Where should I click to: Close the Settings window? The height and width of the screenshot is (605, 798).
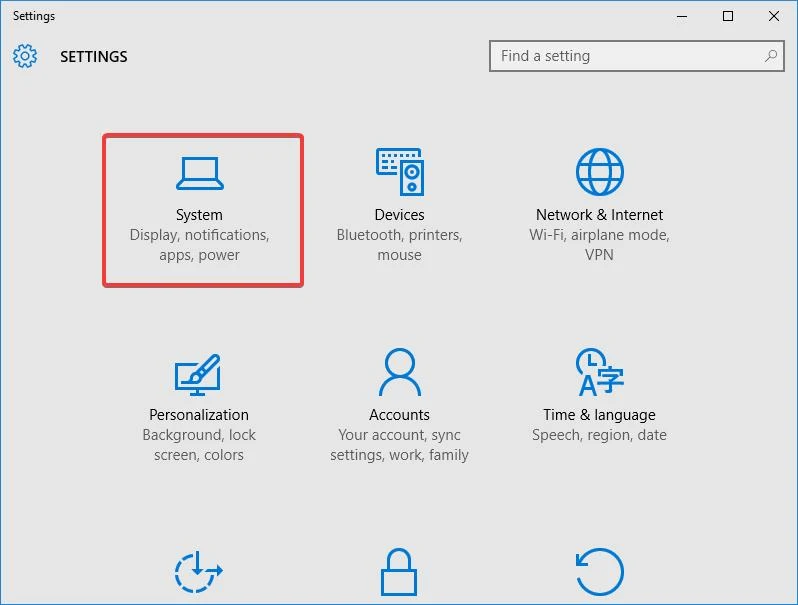click(x=774, y=16)
